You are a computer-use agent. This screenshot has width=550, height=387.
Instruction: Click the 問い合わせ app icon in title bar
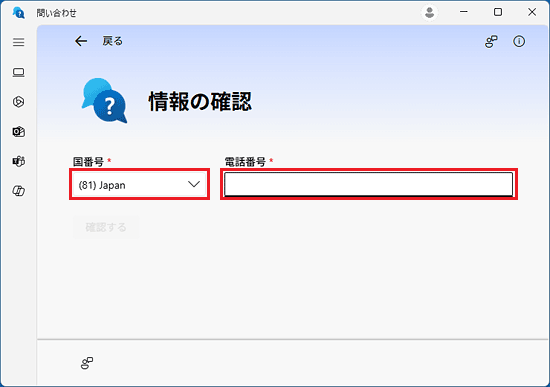pyautogui.click(x=19, y=13)
